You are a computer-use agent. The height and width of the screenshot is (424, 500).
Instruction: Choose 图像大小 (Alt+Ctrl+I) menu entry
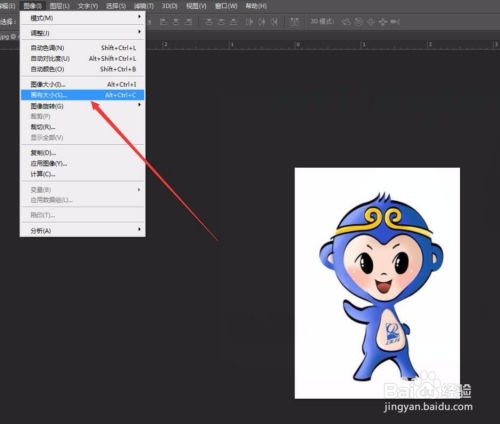point(82,84)
